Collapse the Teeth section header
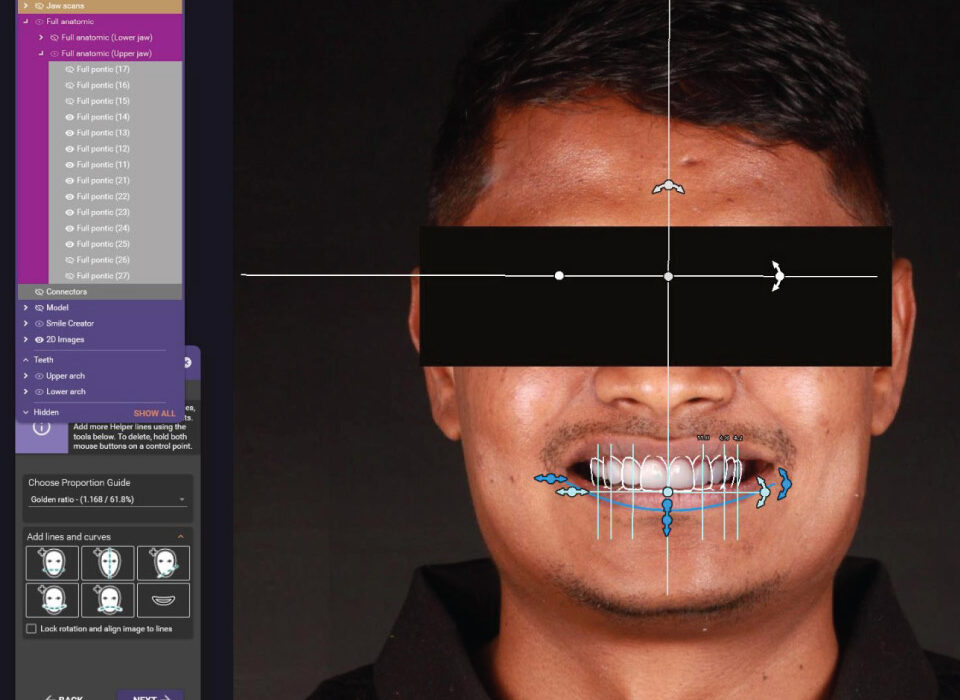960x700 pixels. click(25, 360)
